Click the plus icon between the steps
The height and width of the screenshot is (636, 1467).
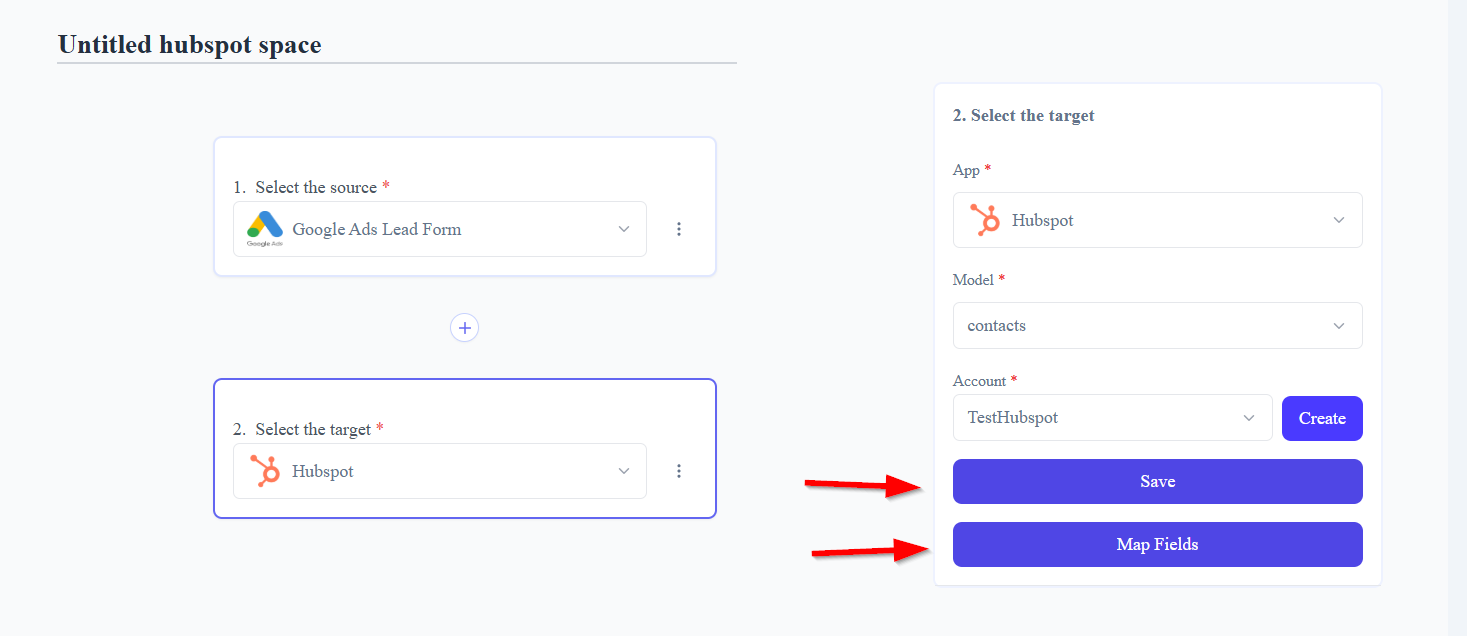point(464,328)
